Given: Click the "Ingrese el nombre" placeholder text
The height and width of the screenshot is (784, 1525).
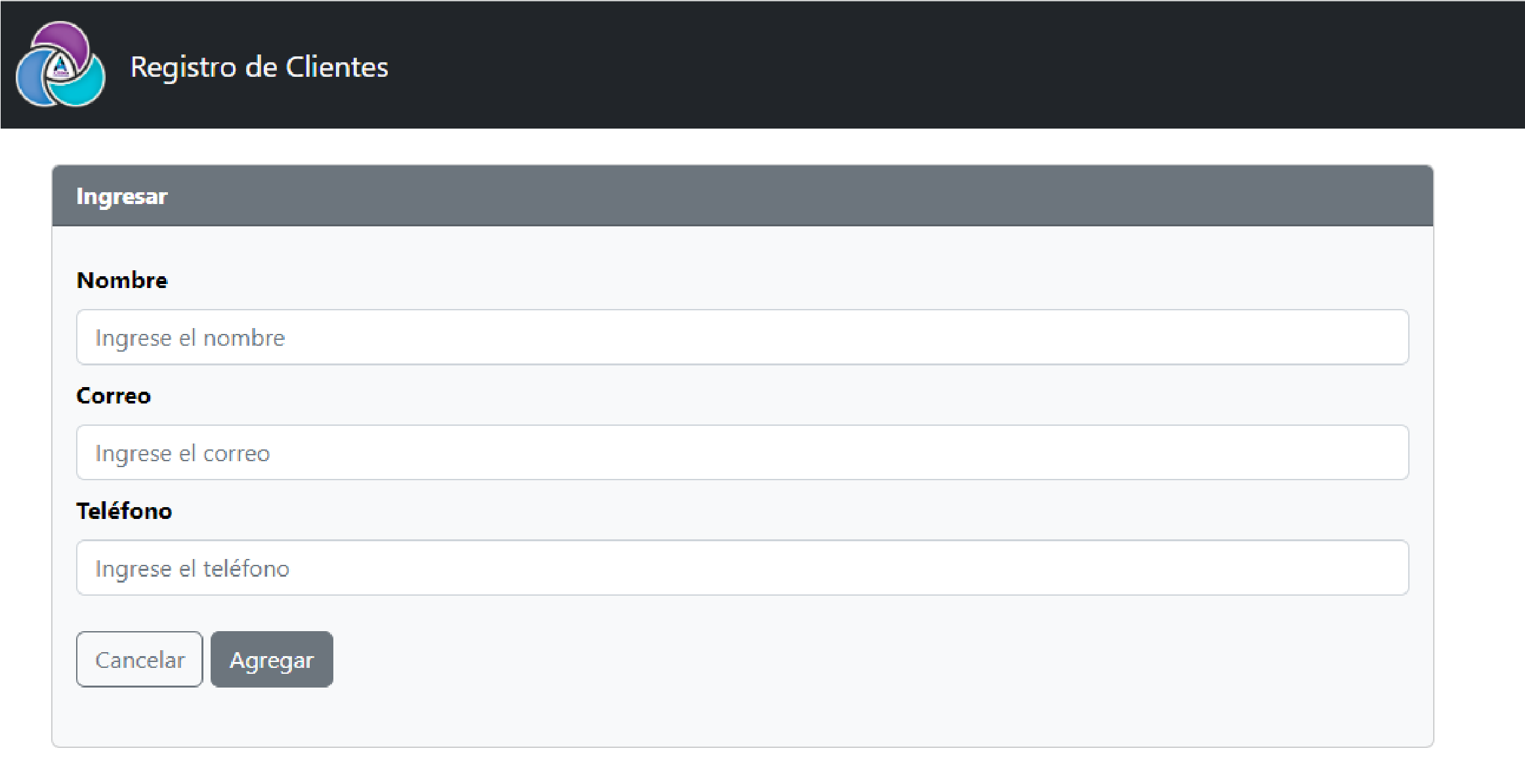Looking at the screenshot, I should [190, 338].
